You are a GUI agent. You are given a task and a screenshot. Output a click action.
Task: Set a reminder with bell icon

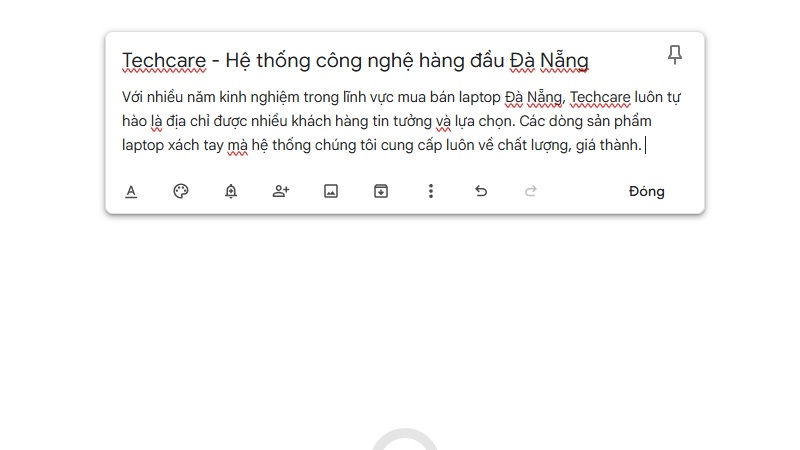[x=231, y=191]
